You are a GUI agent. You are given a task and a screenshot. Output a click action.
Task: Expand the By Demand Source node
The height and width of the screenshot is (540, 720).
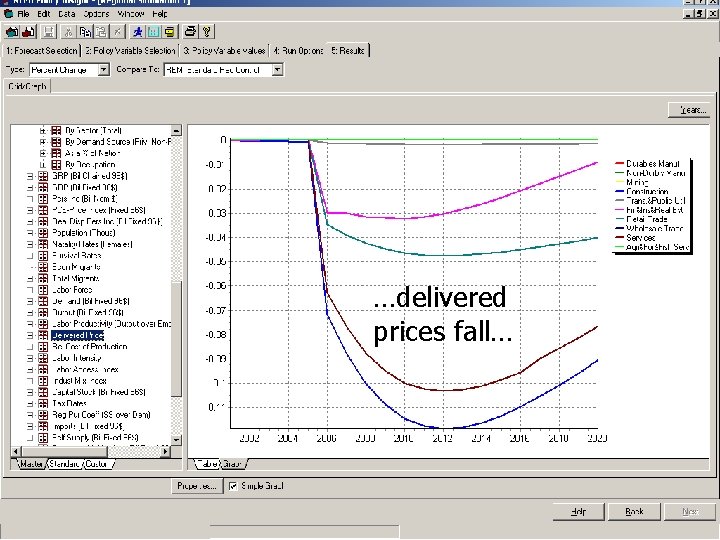[x=43, y=142]
